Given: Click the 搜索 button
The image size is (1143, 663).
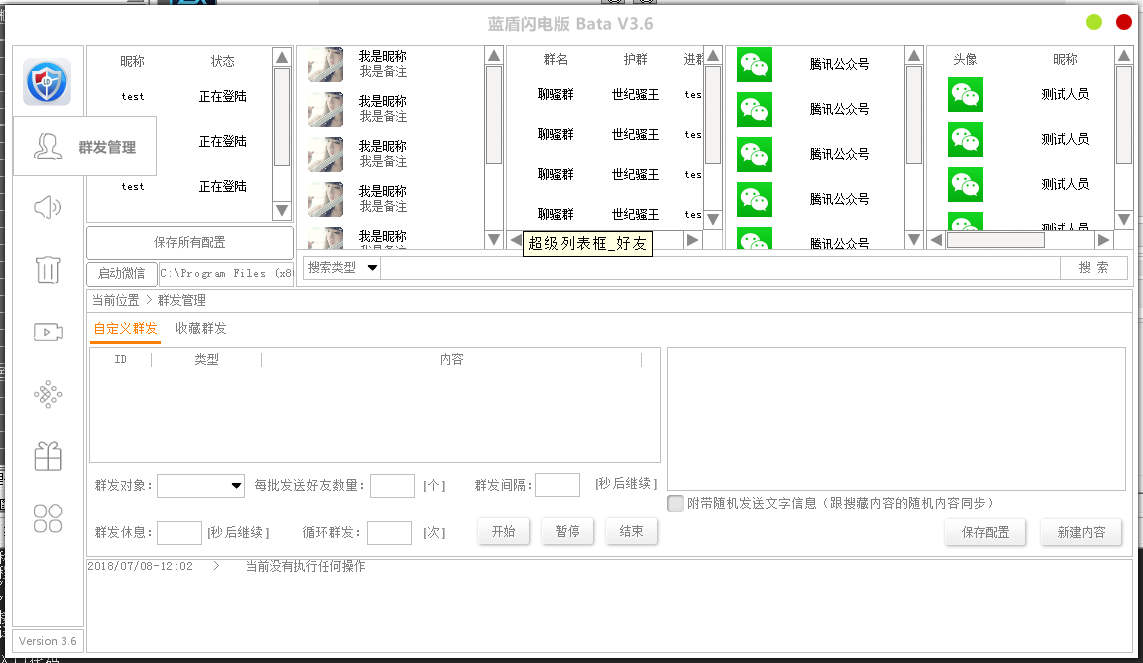Looking at the screenshot, I should pyautogui.click(x=1093, y=267).
